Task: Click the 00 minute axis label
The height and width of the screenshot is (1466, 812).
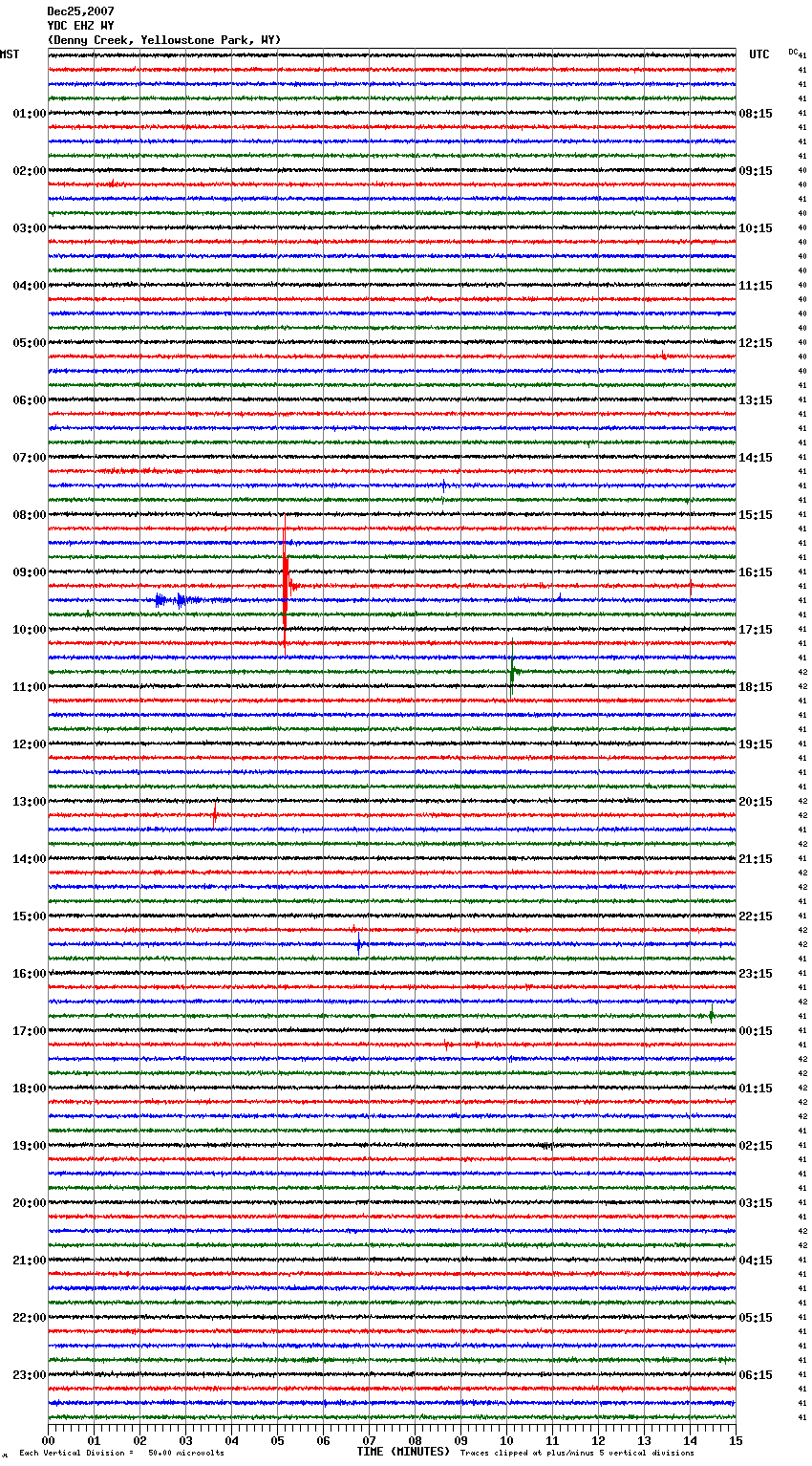Action: [x=48, y=1440]
